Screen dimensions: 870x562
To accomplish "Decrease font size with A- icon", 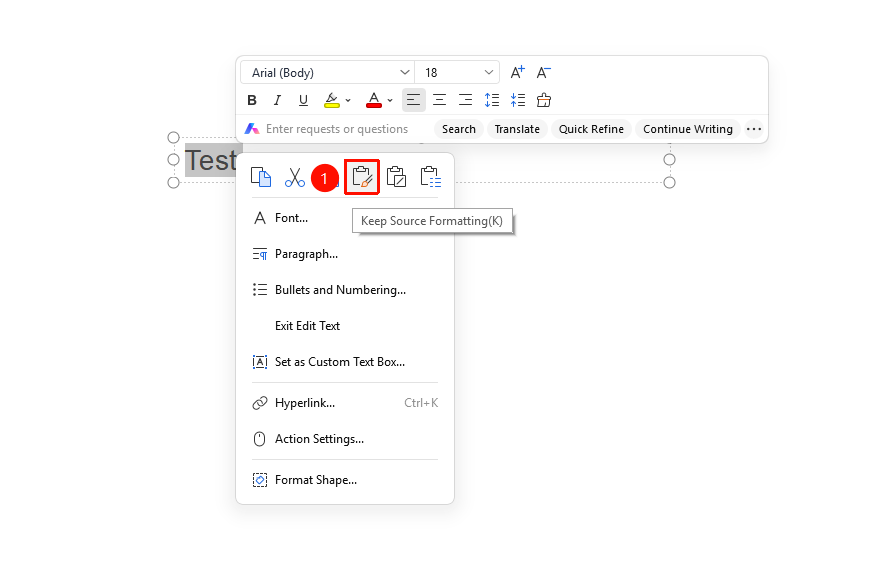I will [544, 72].
